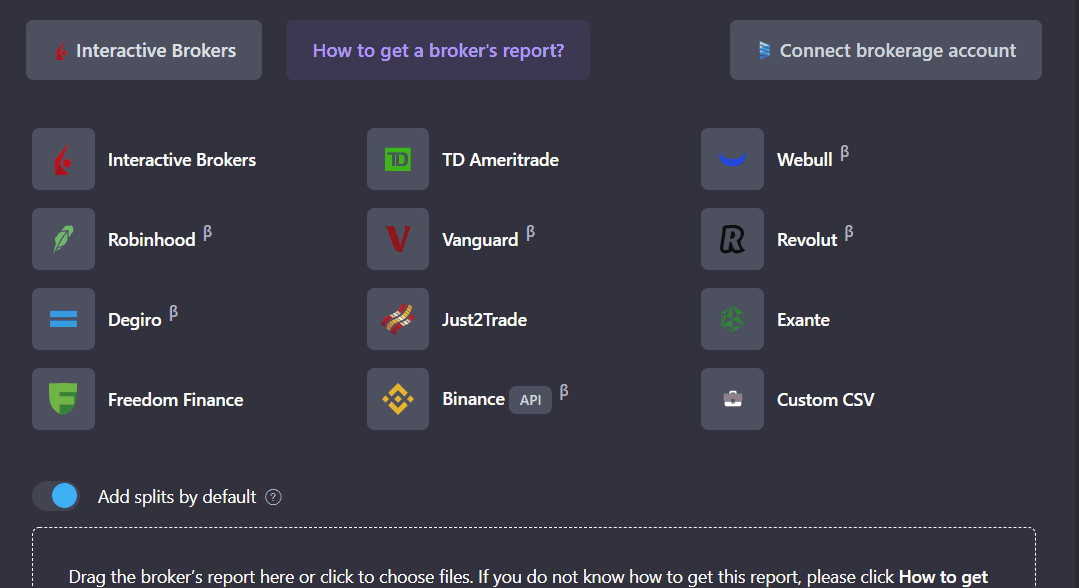Select the Degiro broker icon
The image size is (1079, 588).
(63, 319)
